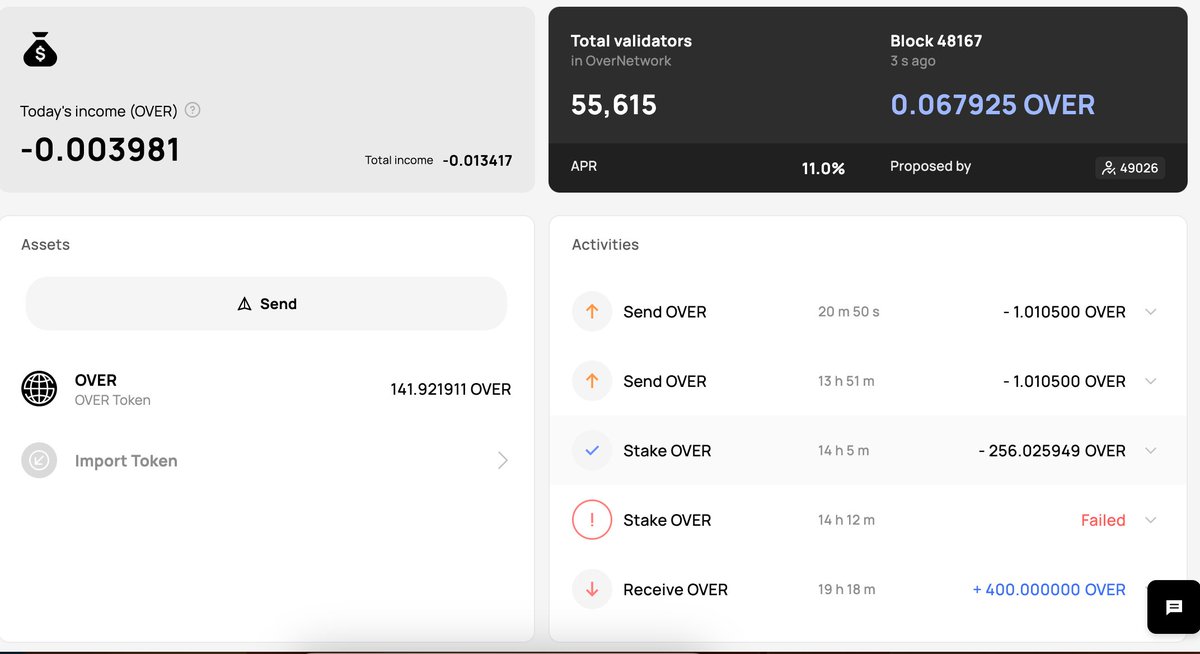Click the Send button in Assets

pyautogui.click(x=266, y=304)
